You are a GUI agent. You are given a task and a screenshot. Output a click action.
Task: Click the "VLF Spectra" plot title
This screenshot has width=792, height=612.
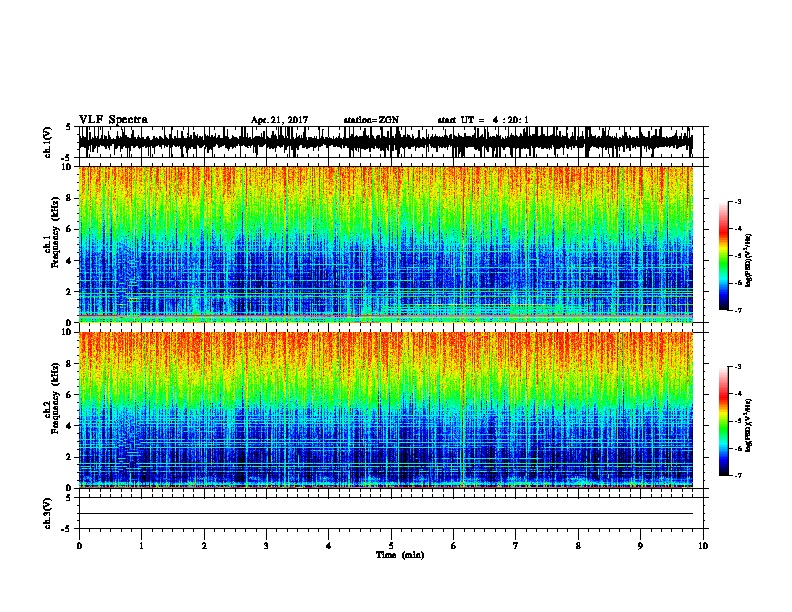pyautogui.click(x=113, y=120)
